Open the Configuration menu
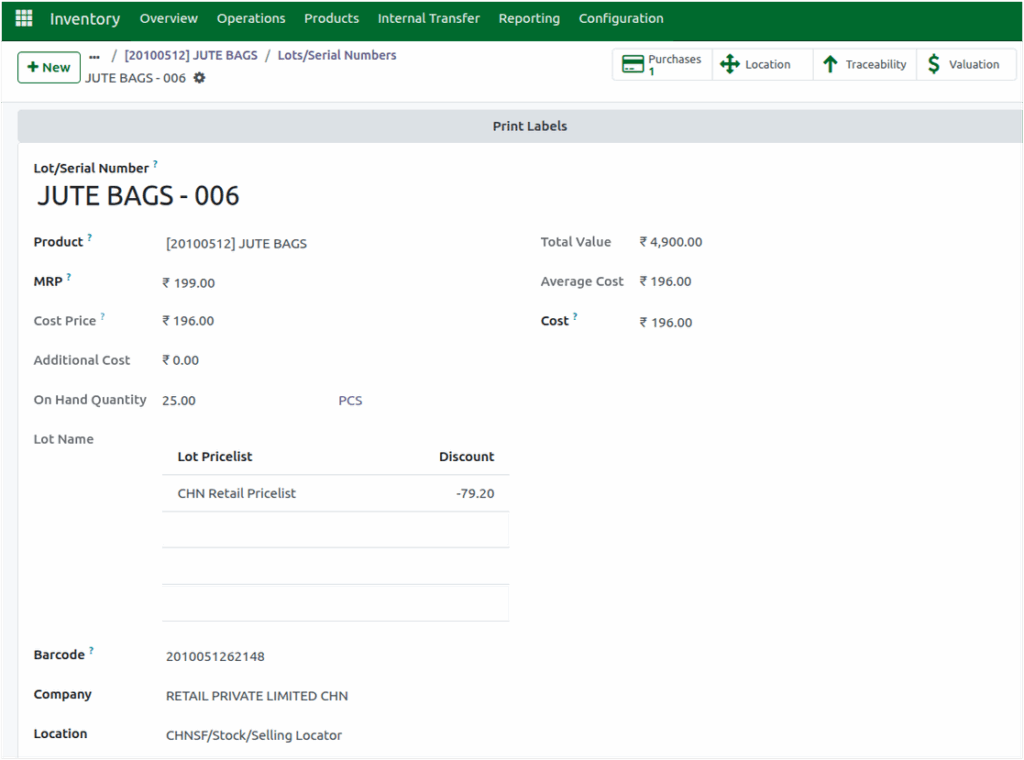The image size is (1024, 760). point(620,18)
